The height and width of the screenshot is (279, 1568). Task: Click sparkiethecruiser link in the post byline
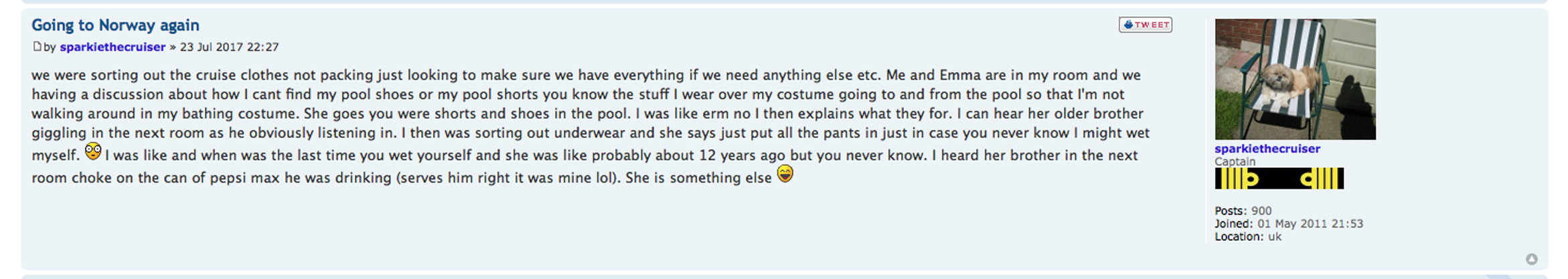click(112, 47)
